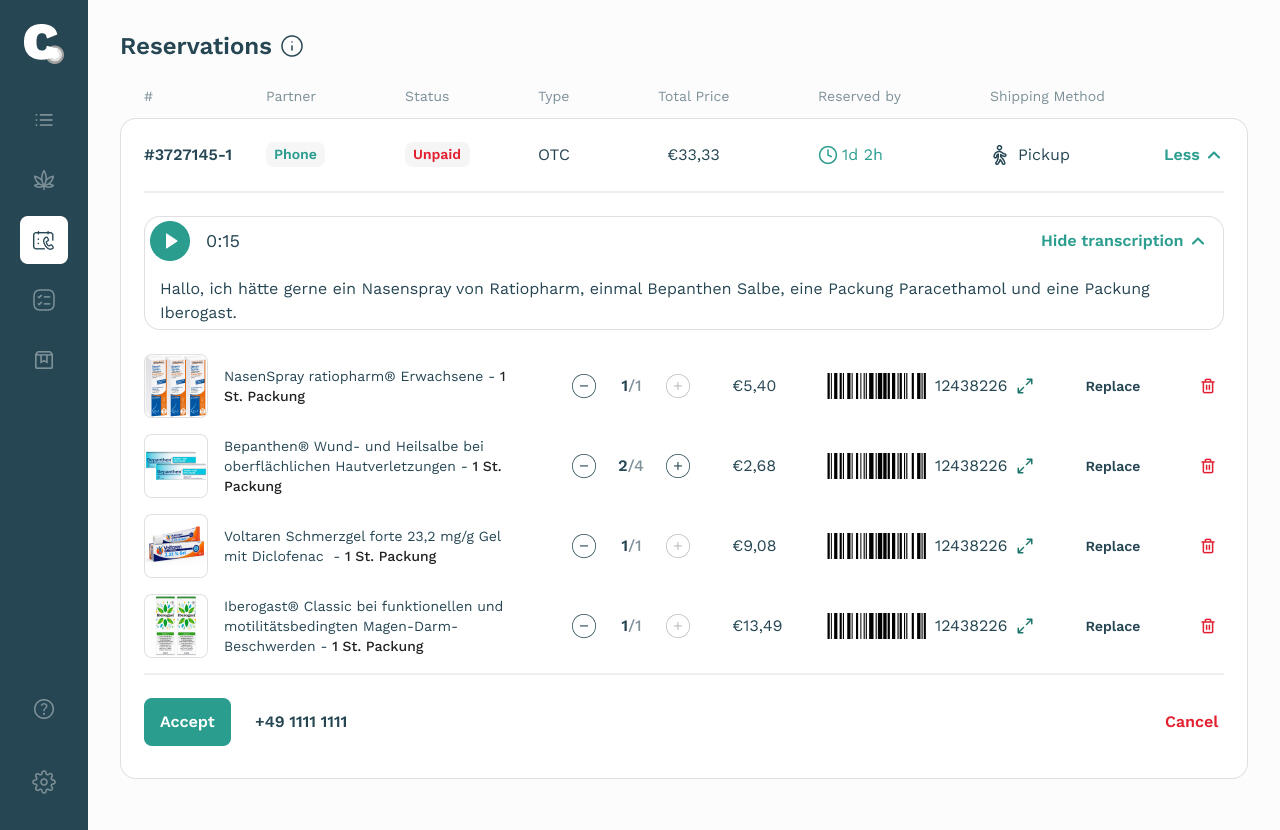Increase Bepanthen quantity with plus button
The height and width of the screenshot is (830, 1280).
678,466
